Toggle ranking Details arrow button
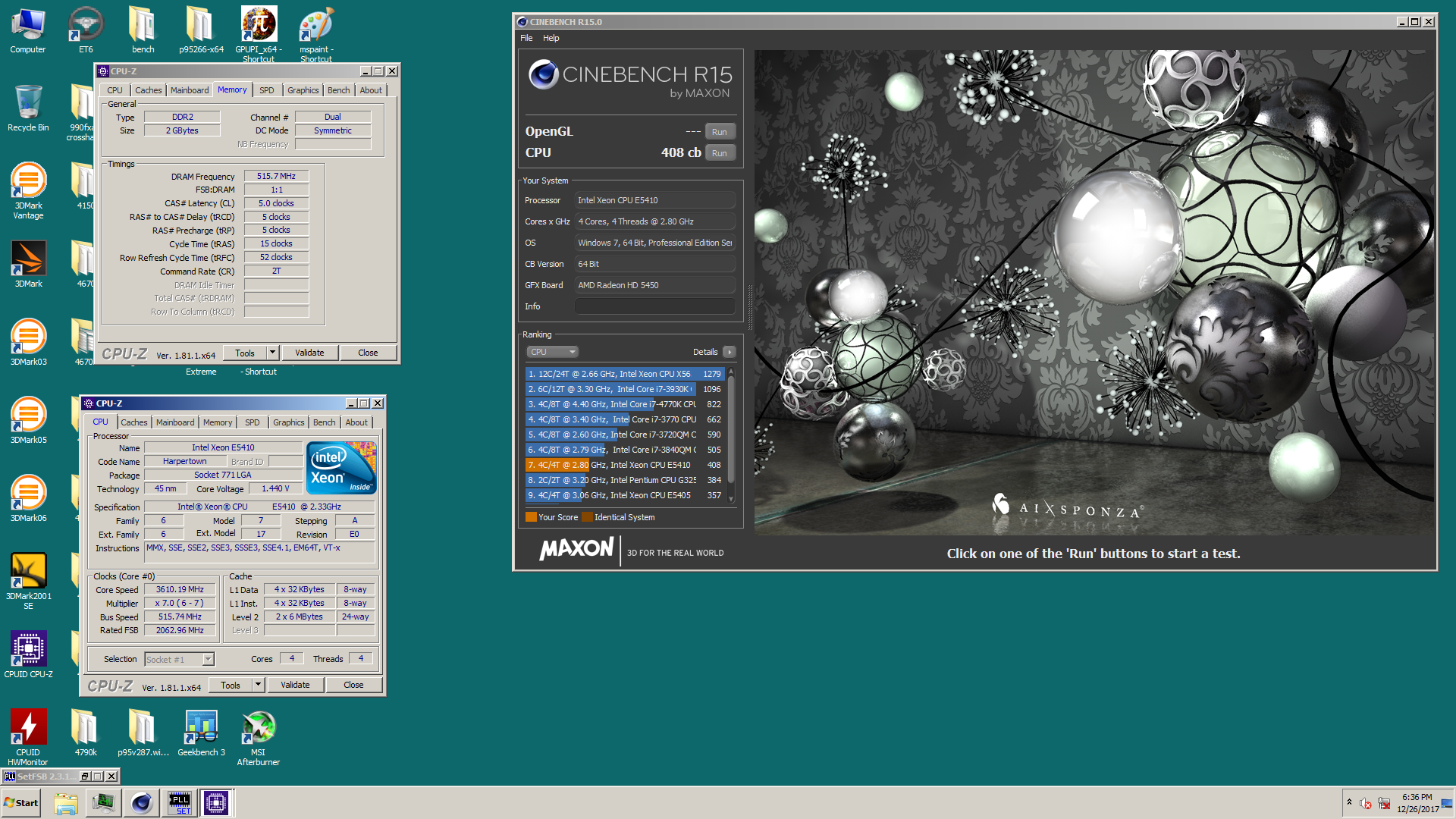Viewport: 1456px width, 819px height. click(x=730, y=352)
